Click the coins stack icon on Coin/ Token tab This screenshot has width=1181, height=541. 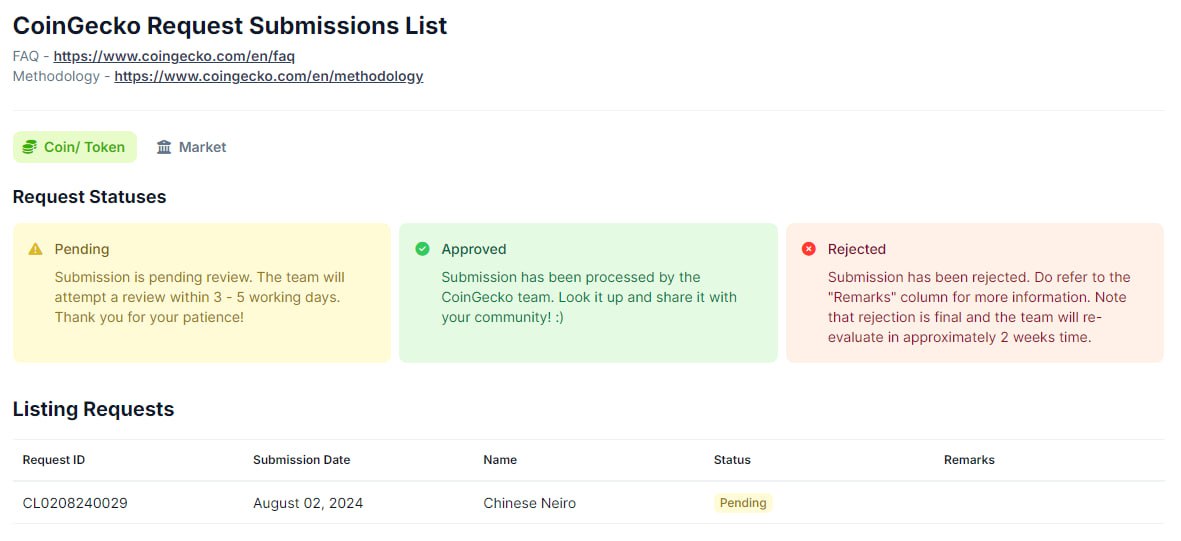[x=29, y=147]
